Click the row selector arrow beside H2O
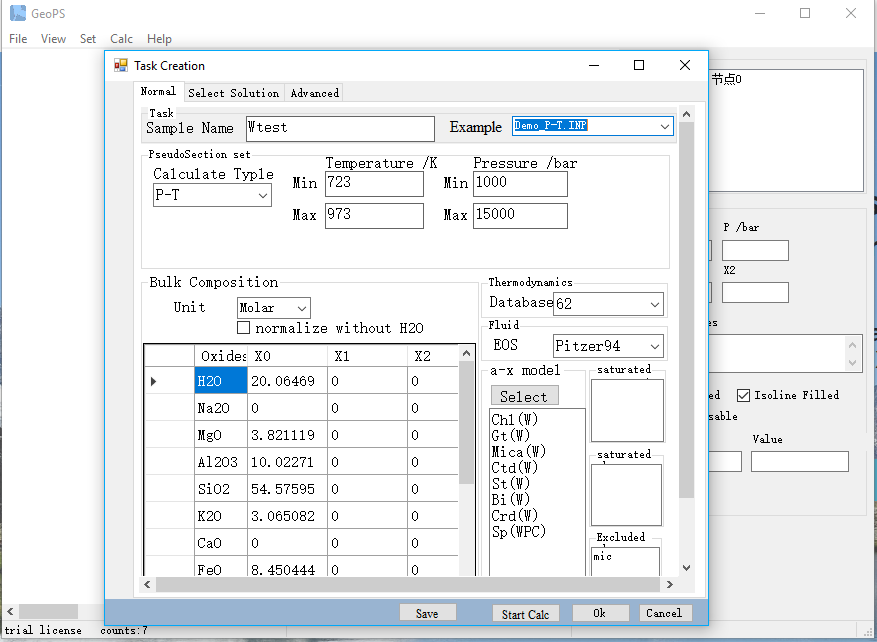The width and height of the screenshot is (877, 642). tap(153, 381)
